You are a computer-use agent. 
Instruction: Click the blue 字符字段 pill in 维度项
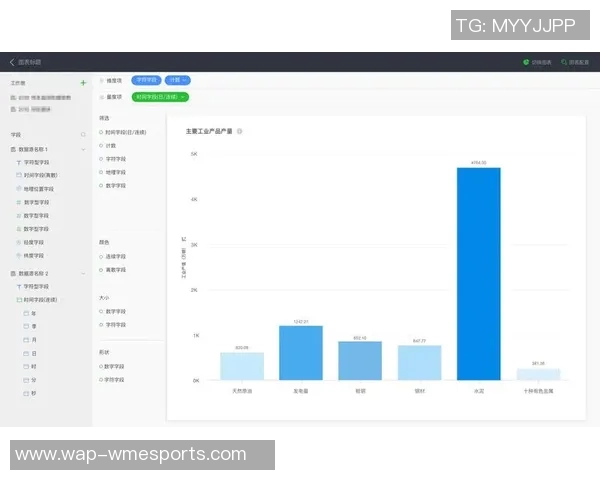[x=146, y=80]
